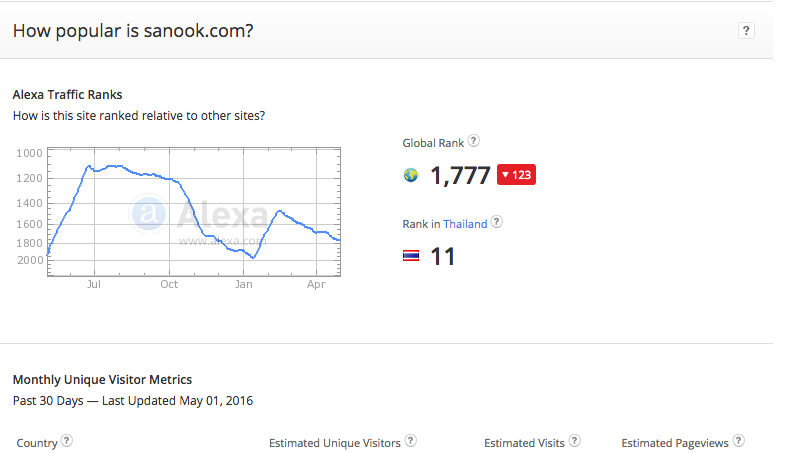Select the global rank value 1,777

460,176
